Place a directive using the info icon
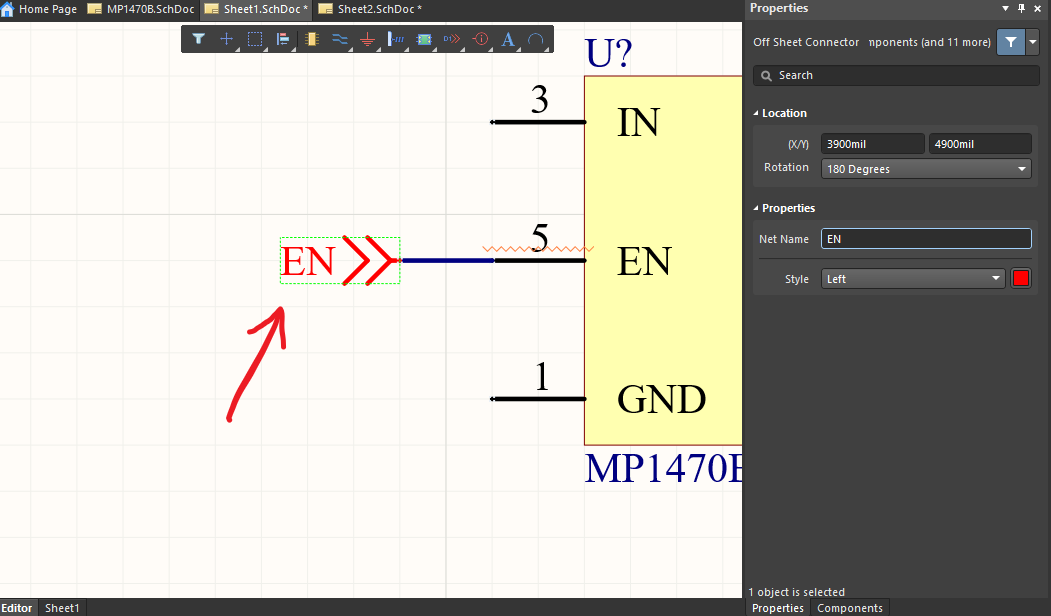This screenshot has height=616, width=1051. tap(480, 39)
